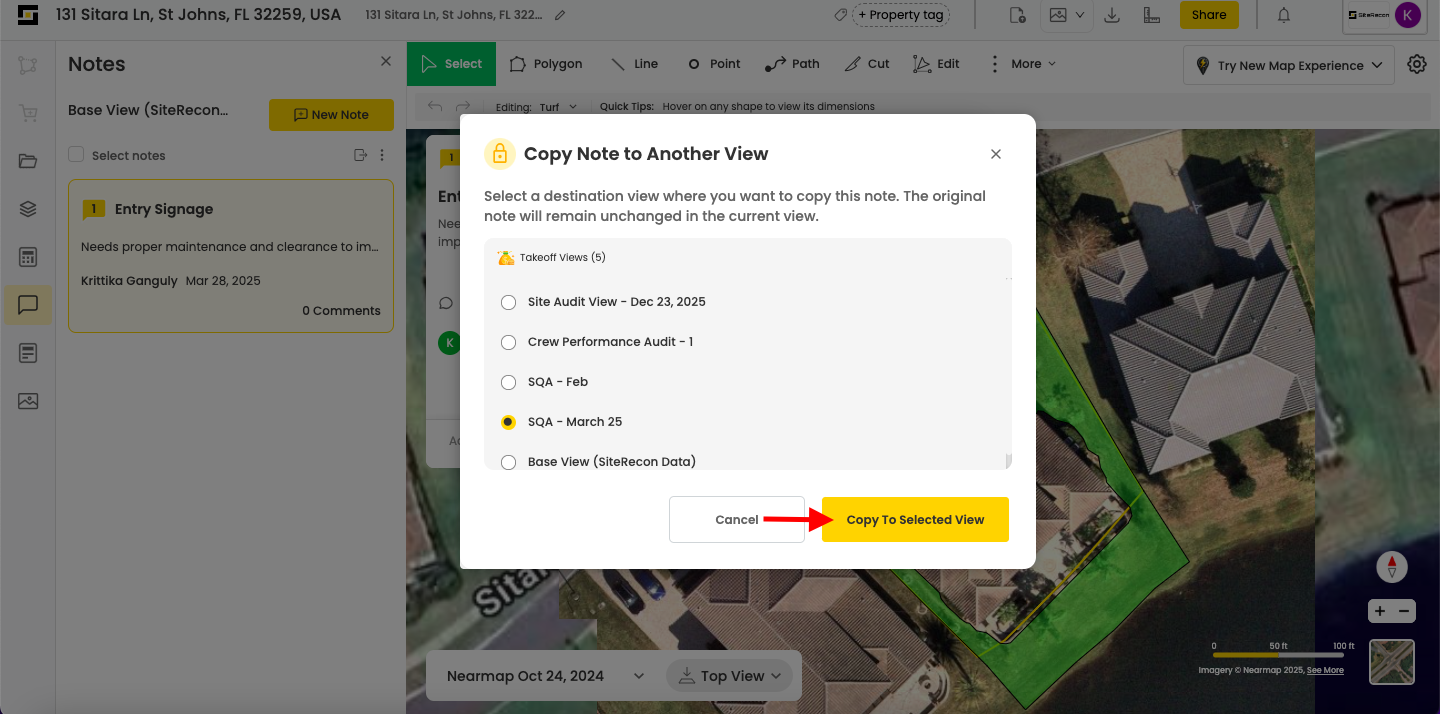This screenshot has width=1440, height=714.
Task: Click the add-document icon in header
Action: tap(1018, 15)
